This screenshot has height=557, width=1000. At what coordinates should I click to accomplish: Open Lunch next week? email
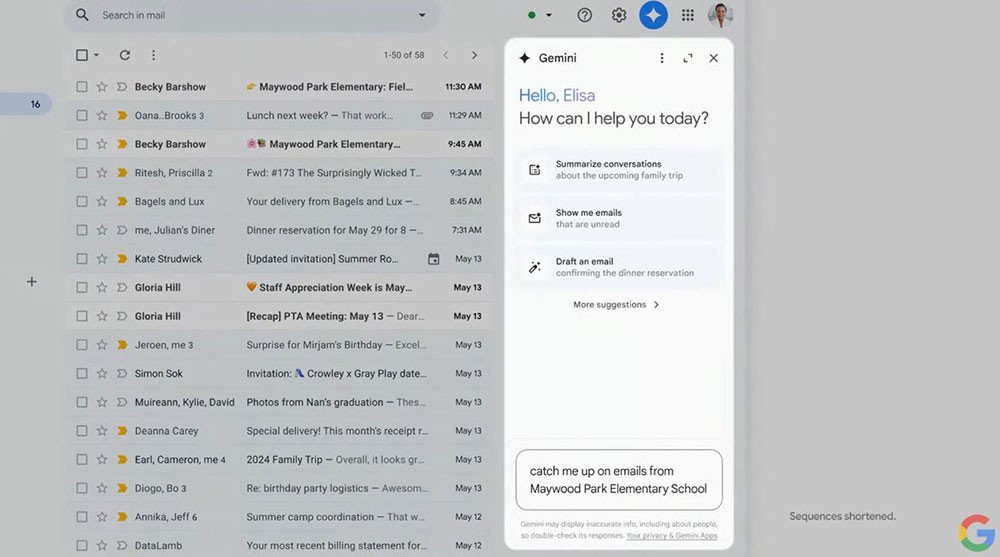(279, 115)
